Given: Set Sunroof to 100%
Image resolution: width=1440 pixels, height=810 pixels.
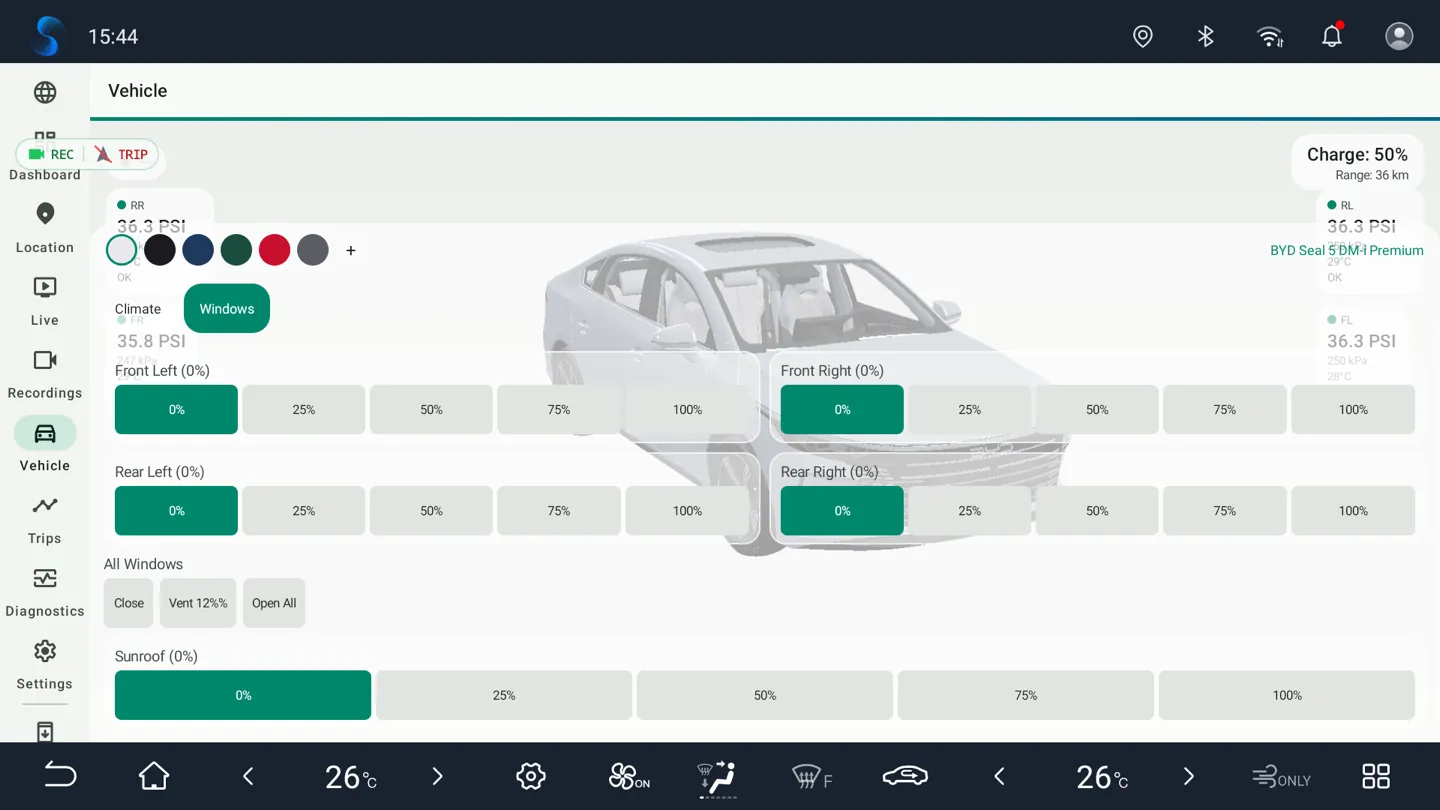Looking at the screenshot, I should tap(1287, 695).
